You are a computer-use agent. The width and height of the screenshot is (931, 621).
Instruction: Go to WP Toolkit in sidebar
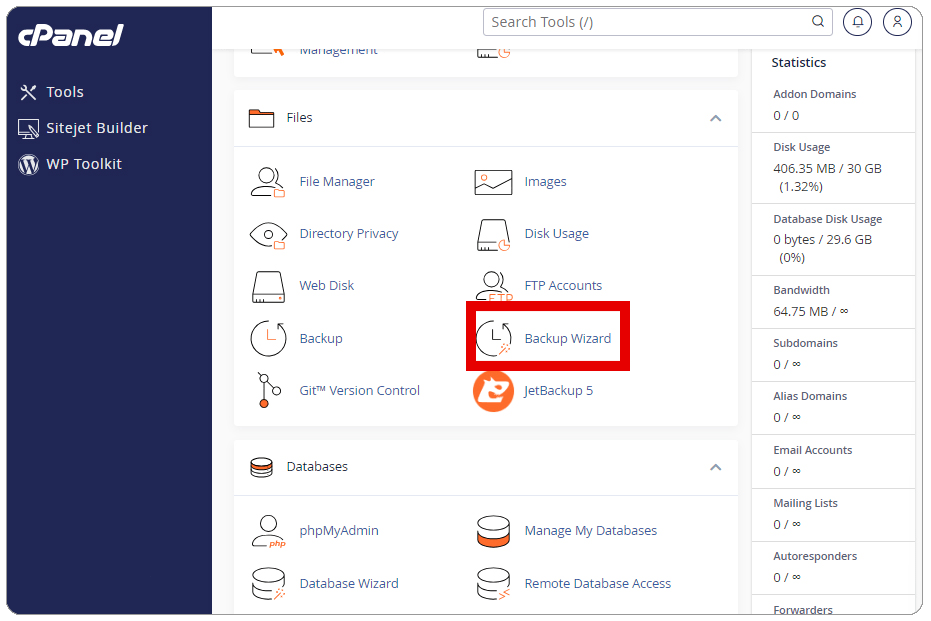83,164
